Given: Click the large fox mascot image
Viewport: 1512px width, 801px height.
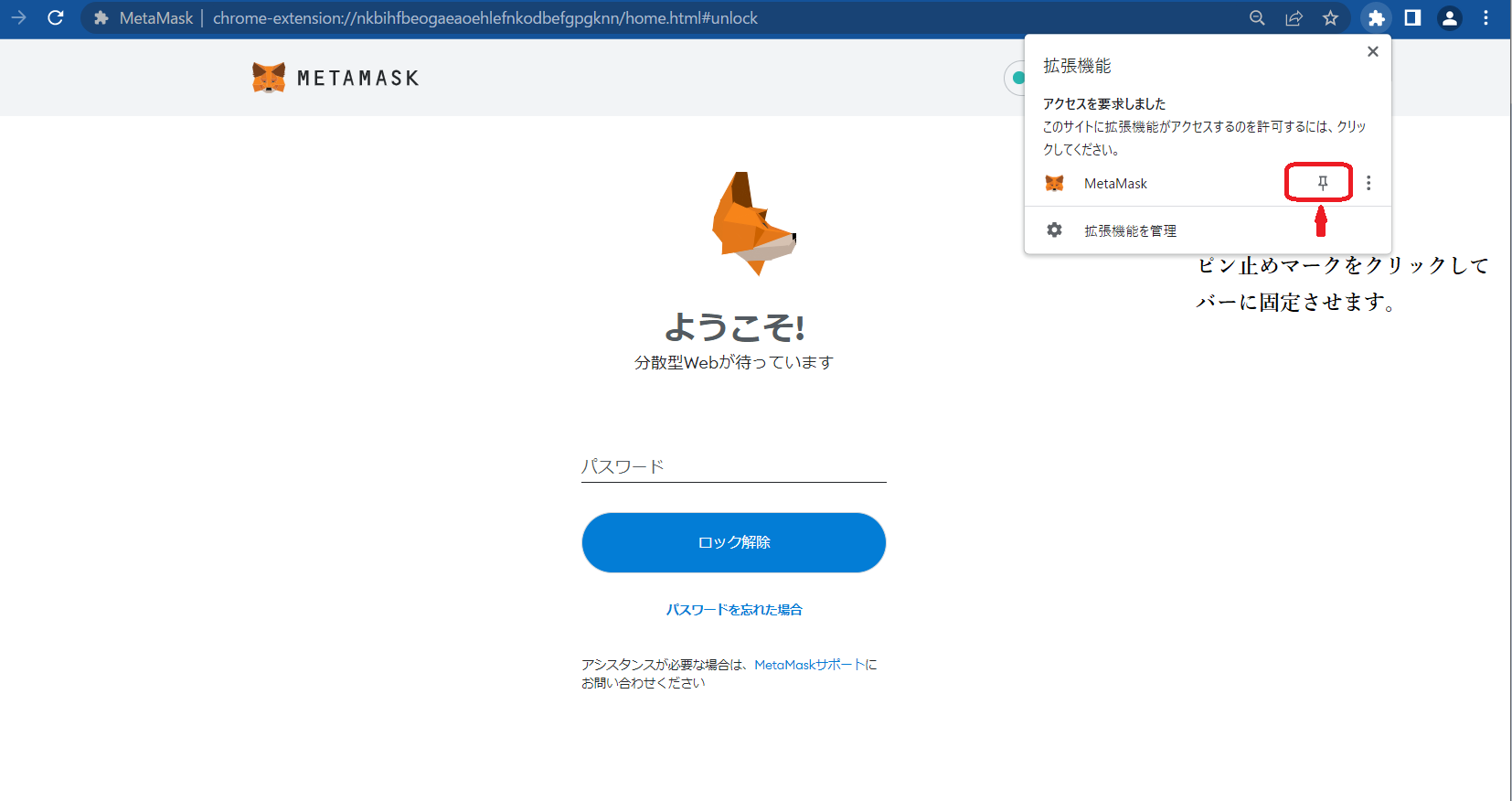Looking at the screenshot, I should (x=755, y=224).
